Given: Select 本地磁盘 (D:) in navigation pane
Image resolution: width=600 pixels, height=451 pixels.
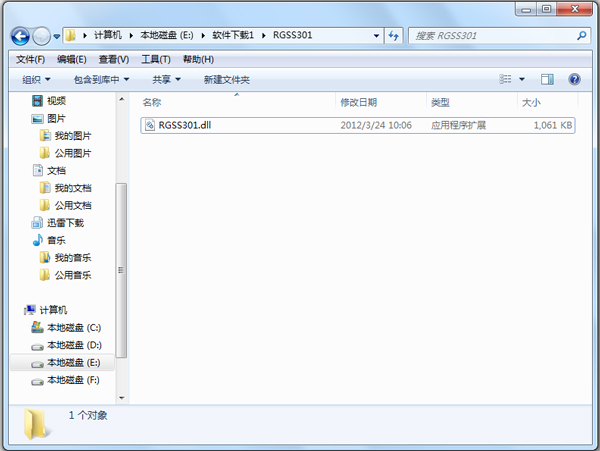Looking at the screenshot, I should pyautogui.click(x=73, y=345).
